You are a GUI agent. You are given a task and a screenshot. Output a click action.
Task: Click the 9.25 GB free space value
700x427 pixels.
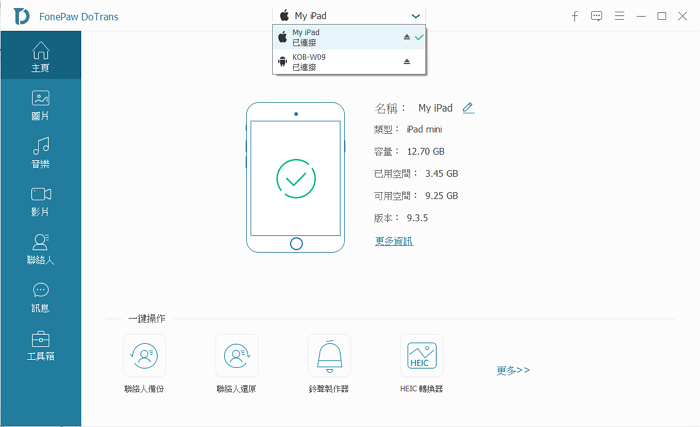point(442,196)
